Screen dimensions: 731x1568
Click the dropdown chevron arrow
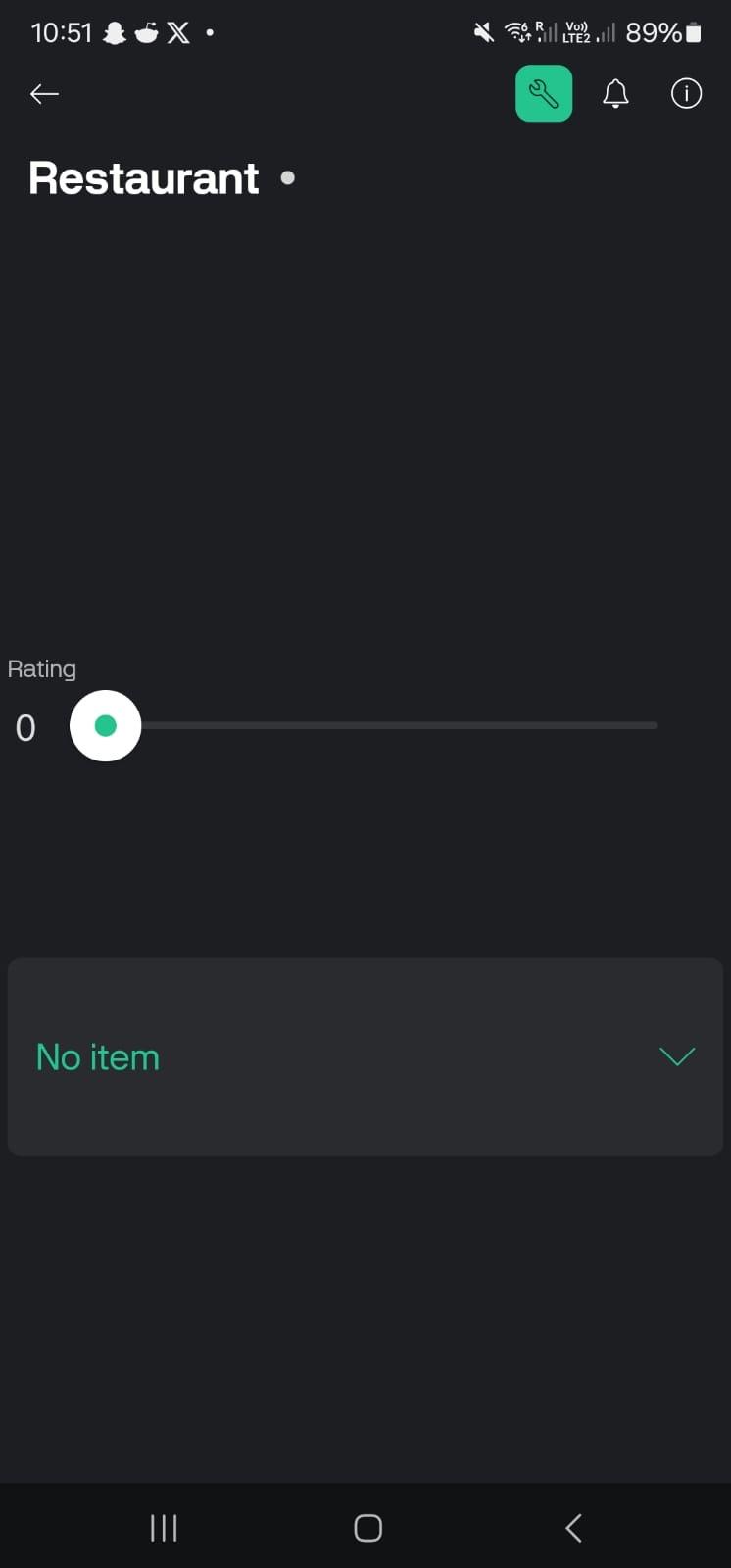pos(677,1056)
